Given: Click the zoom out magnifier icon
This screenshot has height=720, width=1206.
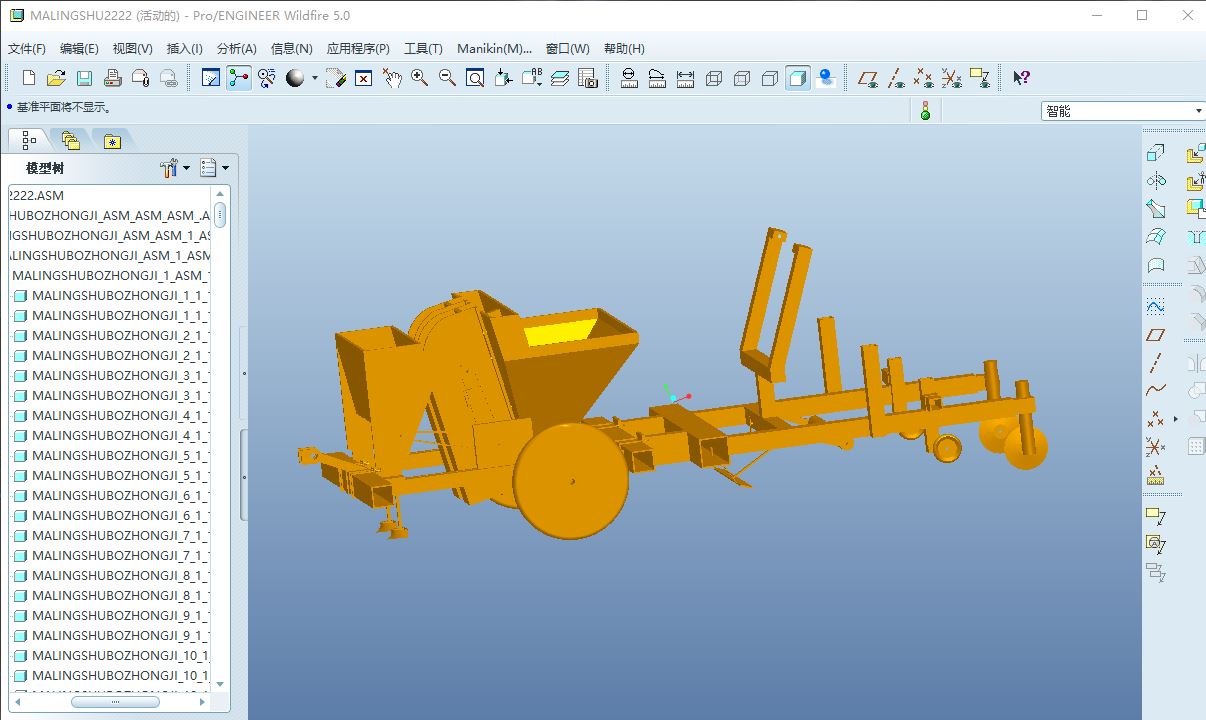Looking at the screenshot, I should [x=447, y=78].
